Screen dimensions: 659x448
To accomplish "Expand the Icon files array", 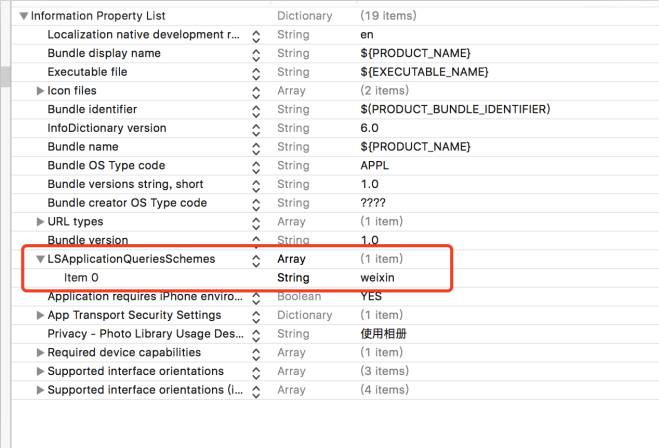I will [40, 91].
